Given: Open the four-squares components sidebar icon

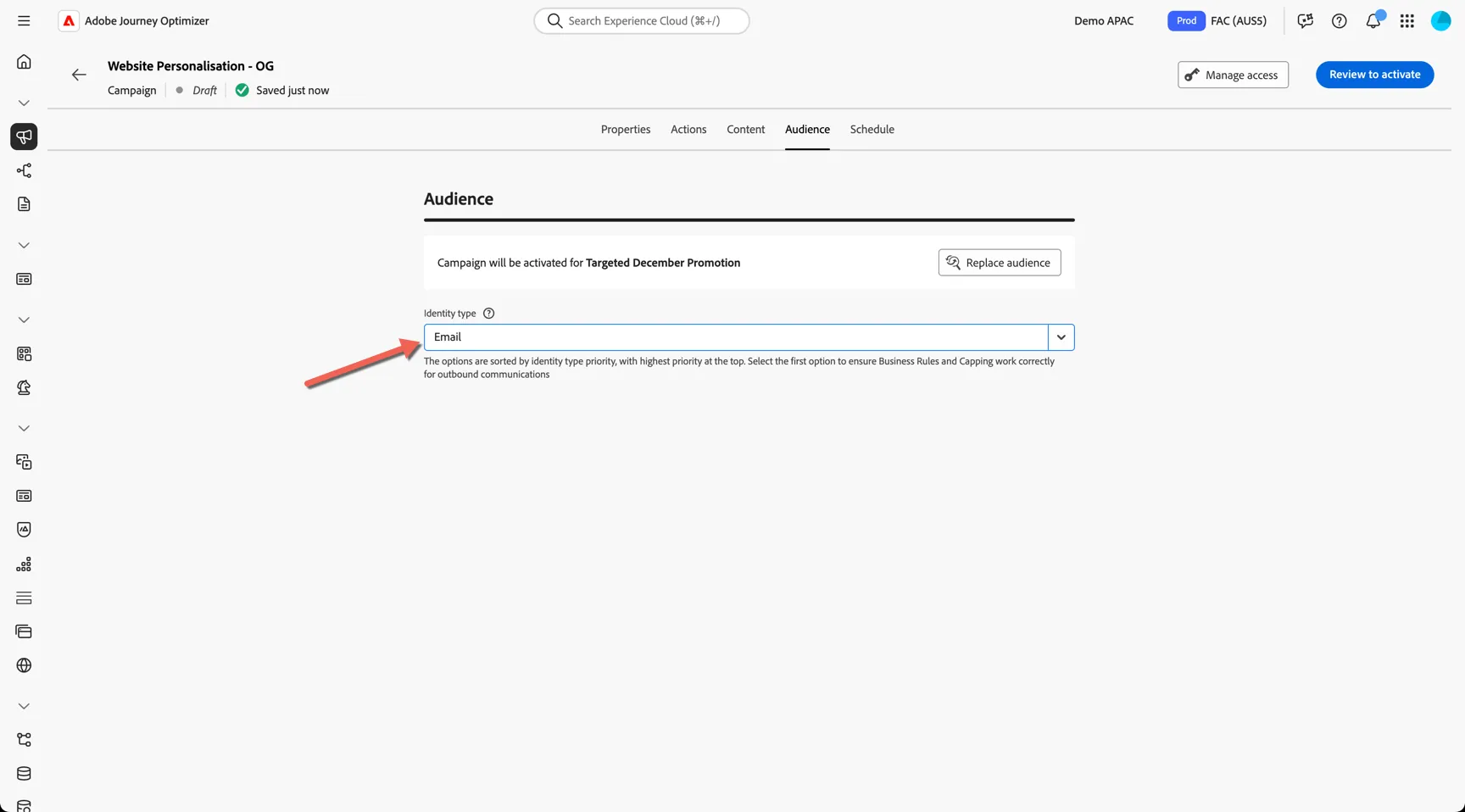Looking at the screenshot, I should click(x=24, y=353).
